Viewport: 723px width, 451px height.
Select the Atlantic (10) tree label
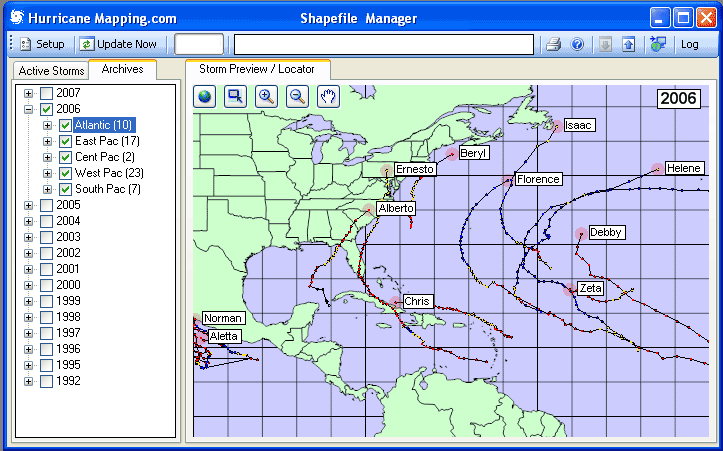(104, 125)
